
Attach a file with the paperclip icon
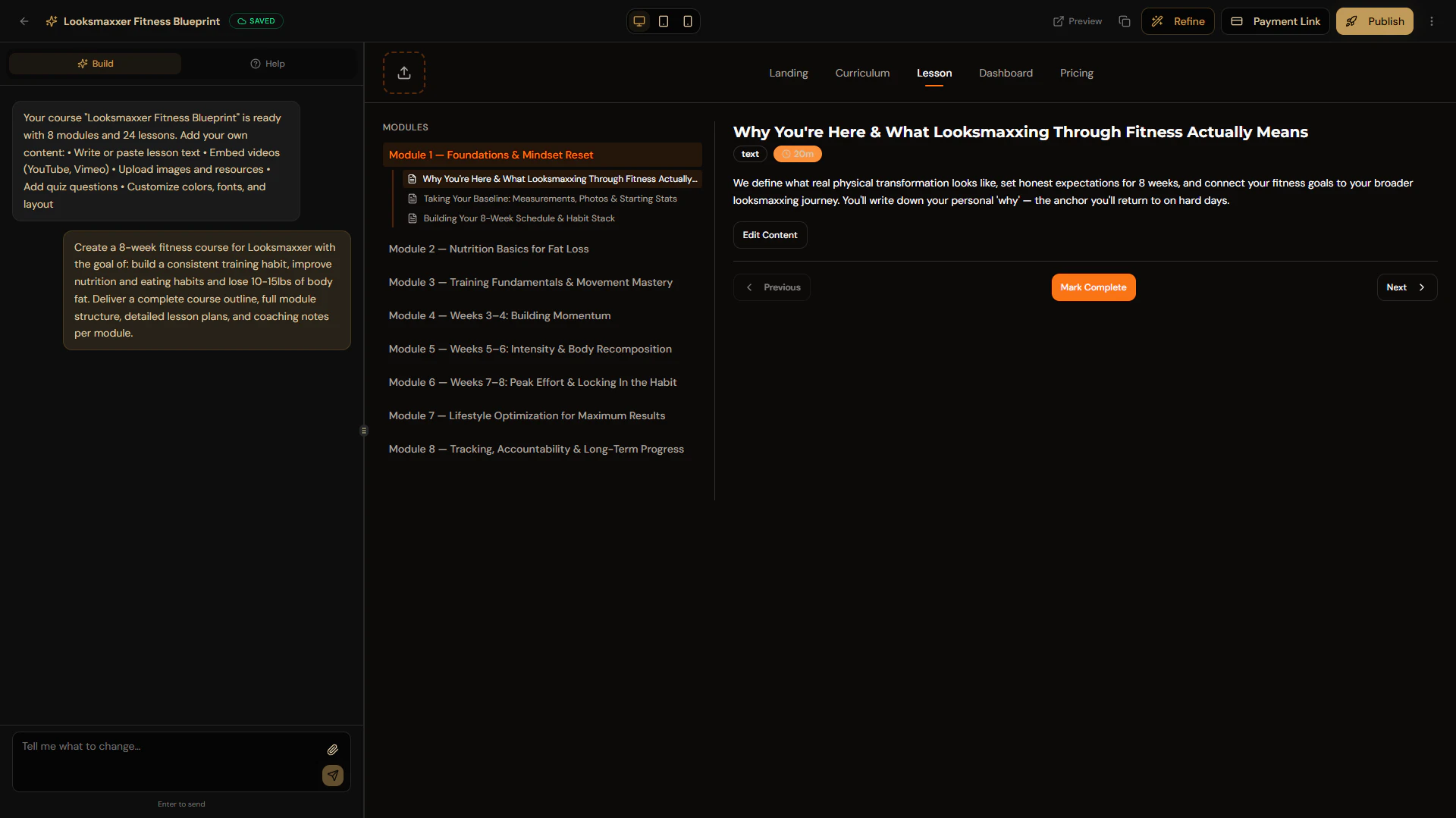pyautogui.click(x=333, y=750)
